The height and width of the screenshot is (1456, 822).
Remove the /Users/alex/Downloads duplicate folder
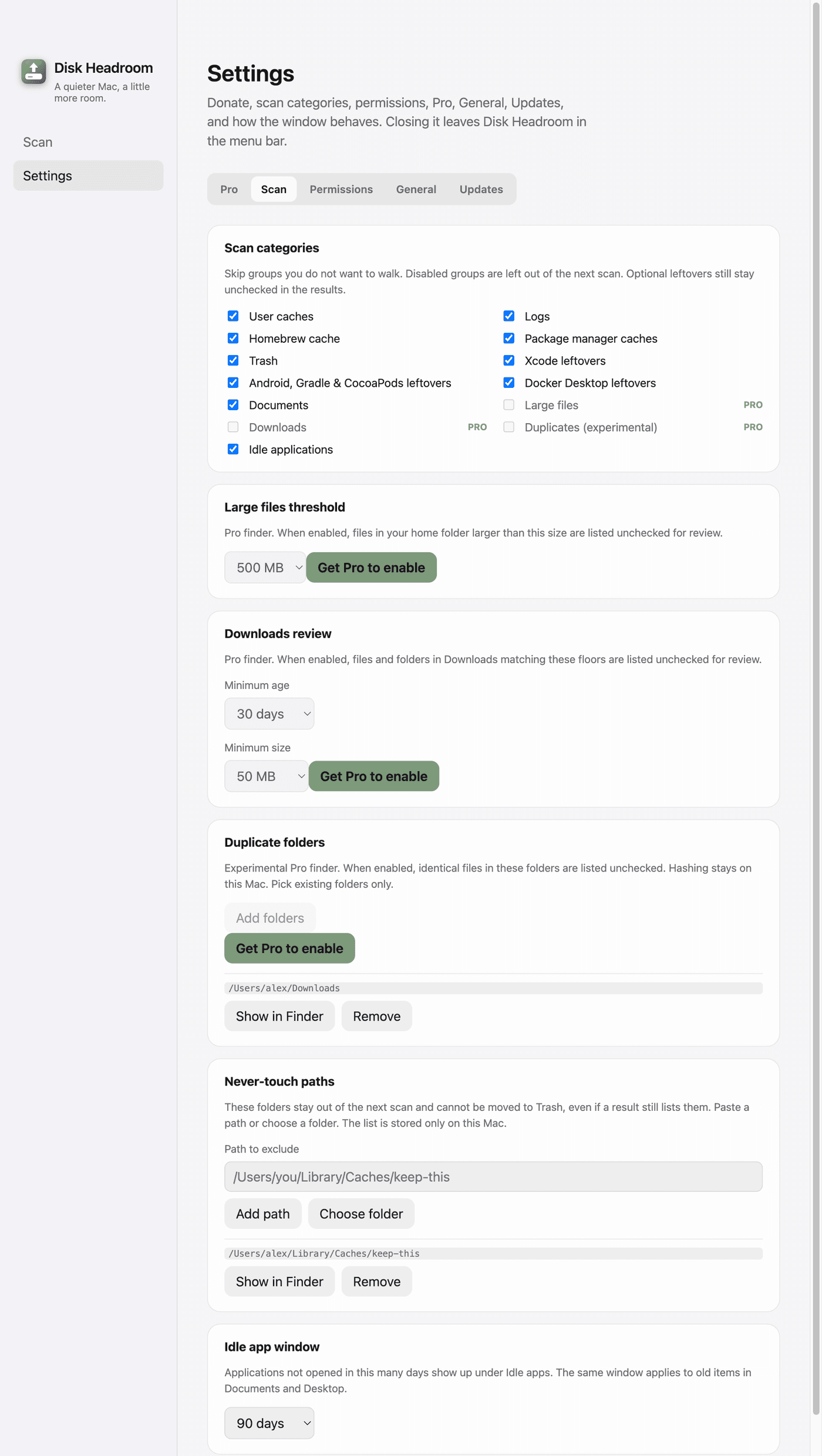click(x=377, y=1016)
